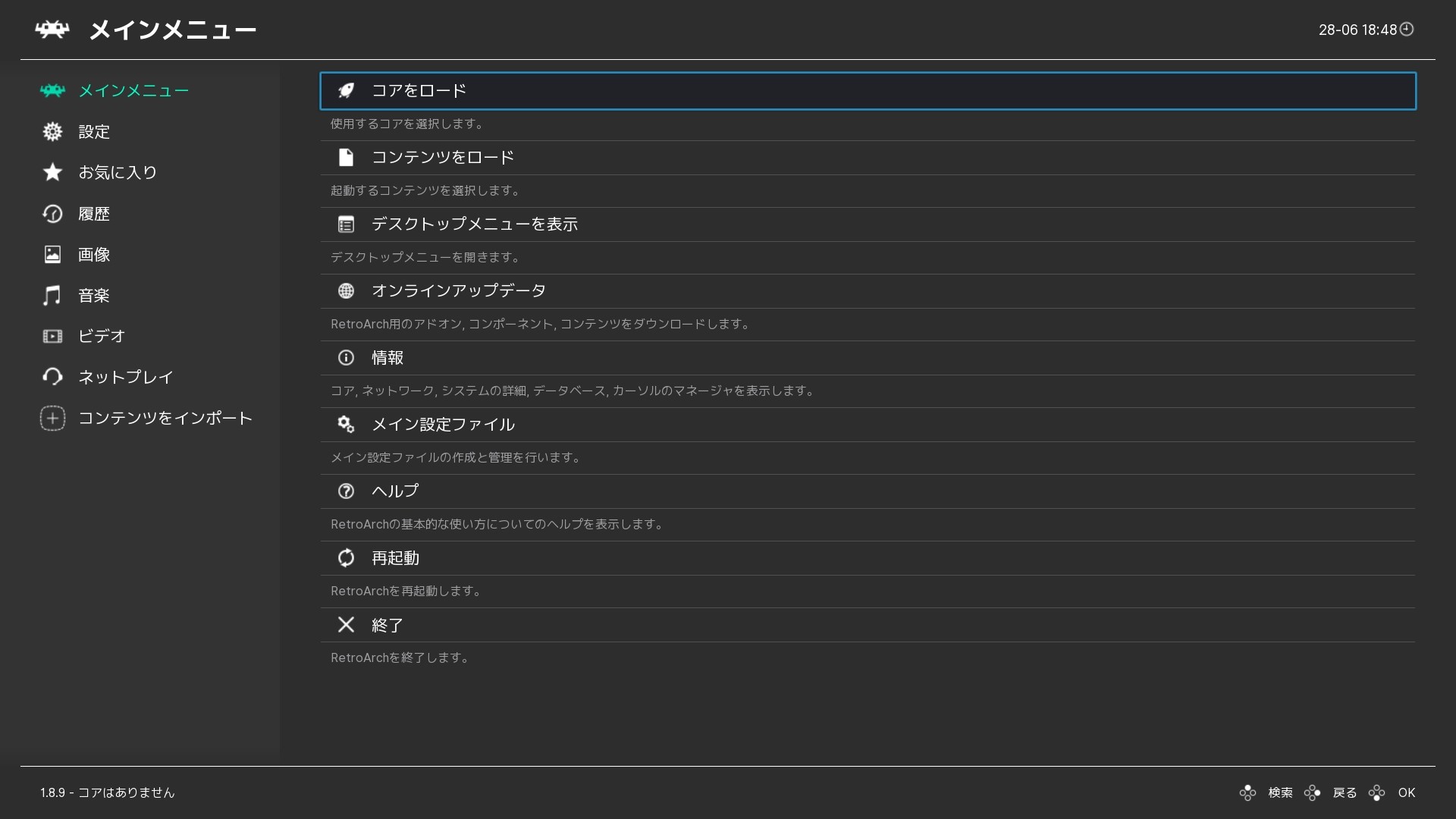Click the gears icon for メイン設定ファイル
The image size is (1456, 819).
point(346,425)
